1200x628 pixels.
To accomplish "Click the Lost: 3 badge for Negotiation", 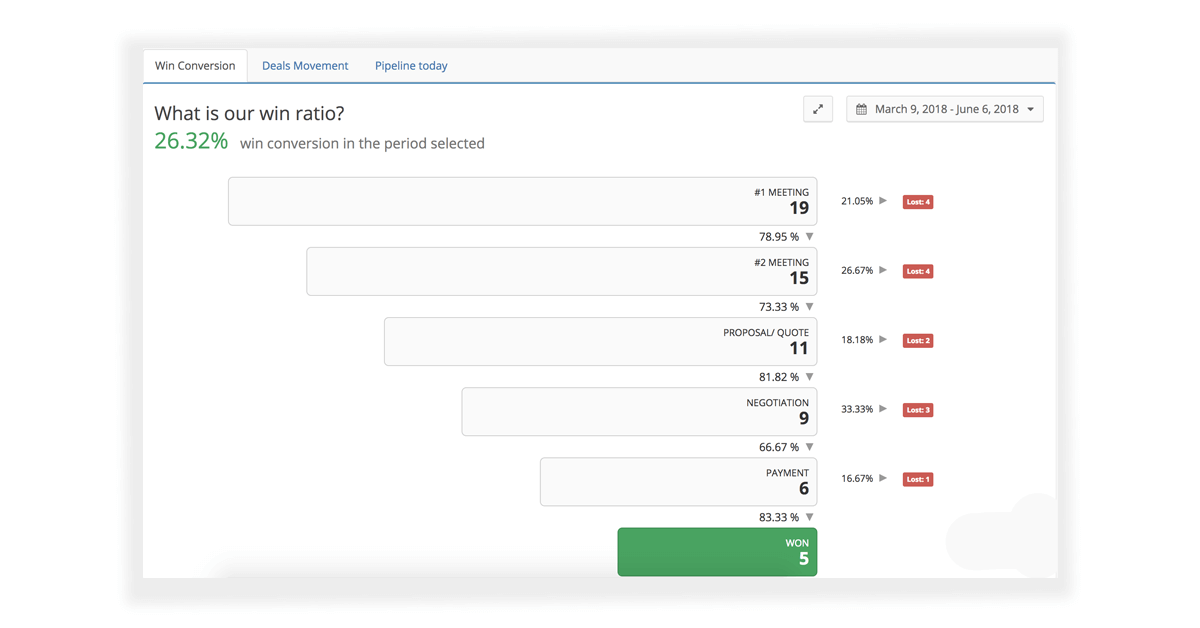I will coord(917,410).
